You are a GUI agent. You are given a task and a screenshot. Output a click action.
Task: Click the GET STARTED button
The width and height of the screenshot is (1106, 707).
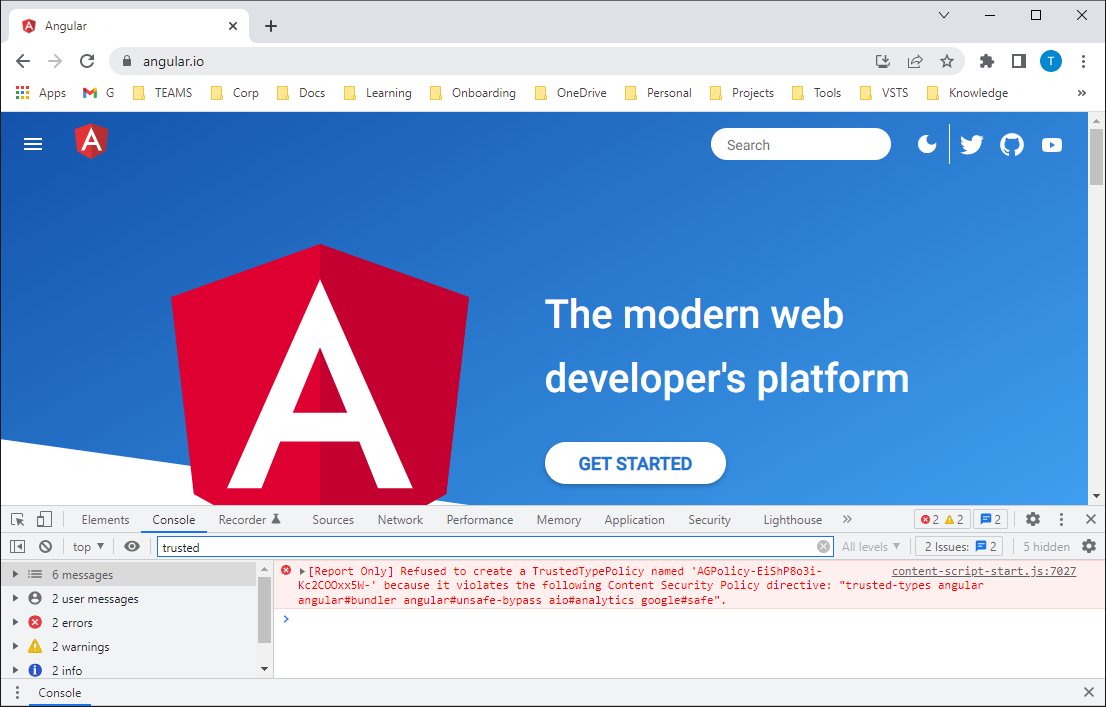coord(635,463)
